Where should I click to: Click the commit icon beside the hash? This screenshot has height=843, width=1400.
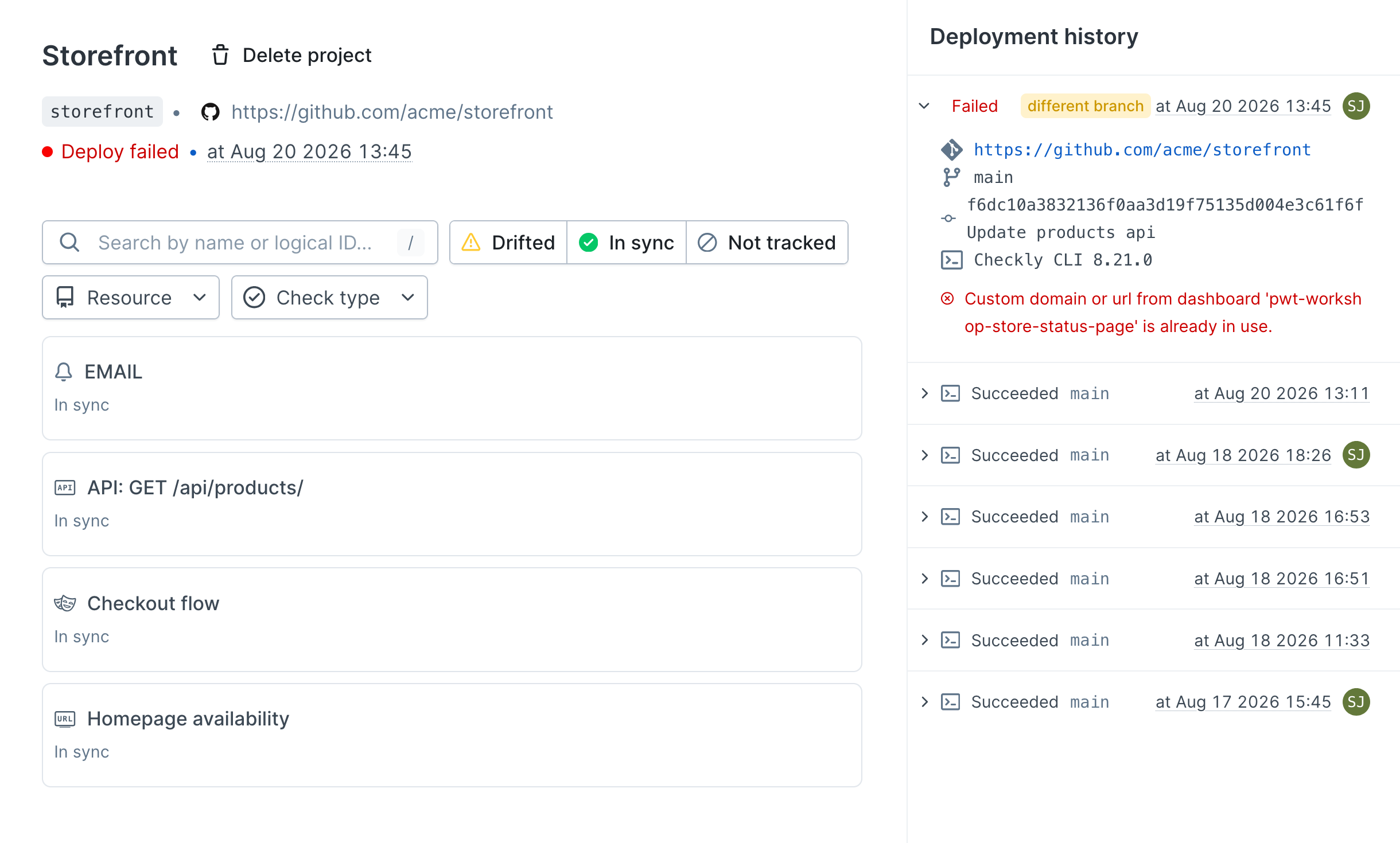click(948, 218)
